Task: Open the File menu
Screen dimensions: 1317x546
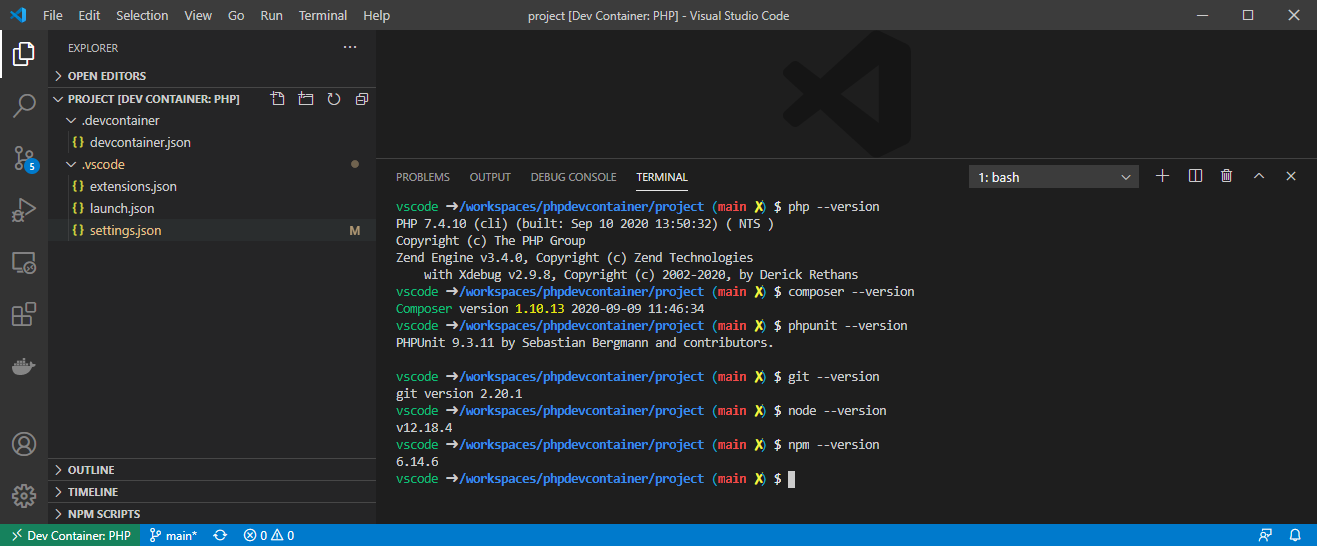Action: pyautogui.click(x=53, y=15)
